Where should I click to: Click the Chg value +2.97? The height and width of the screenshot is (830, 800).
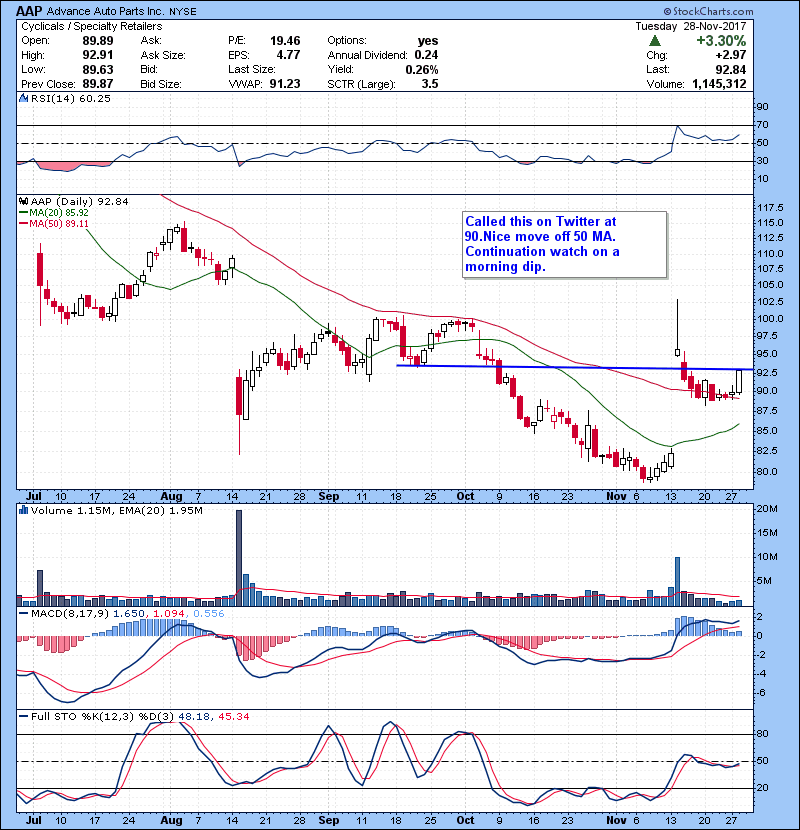pos(731,55)
